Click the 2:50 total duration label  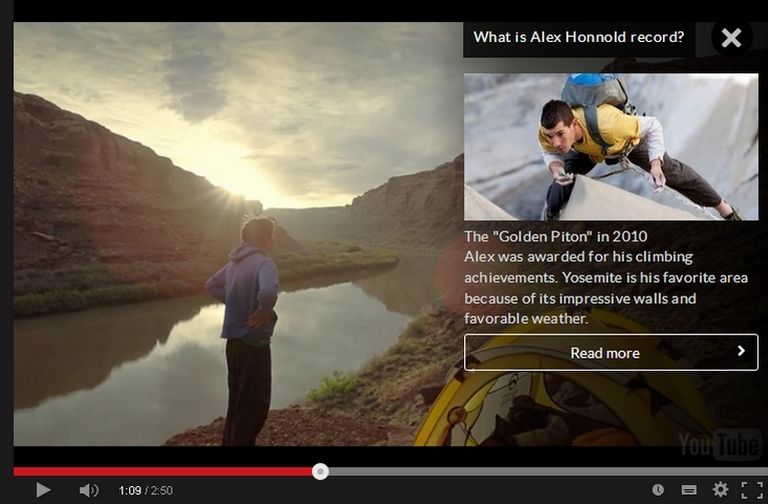coord(161,490)
